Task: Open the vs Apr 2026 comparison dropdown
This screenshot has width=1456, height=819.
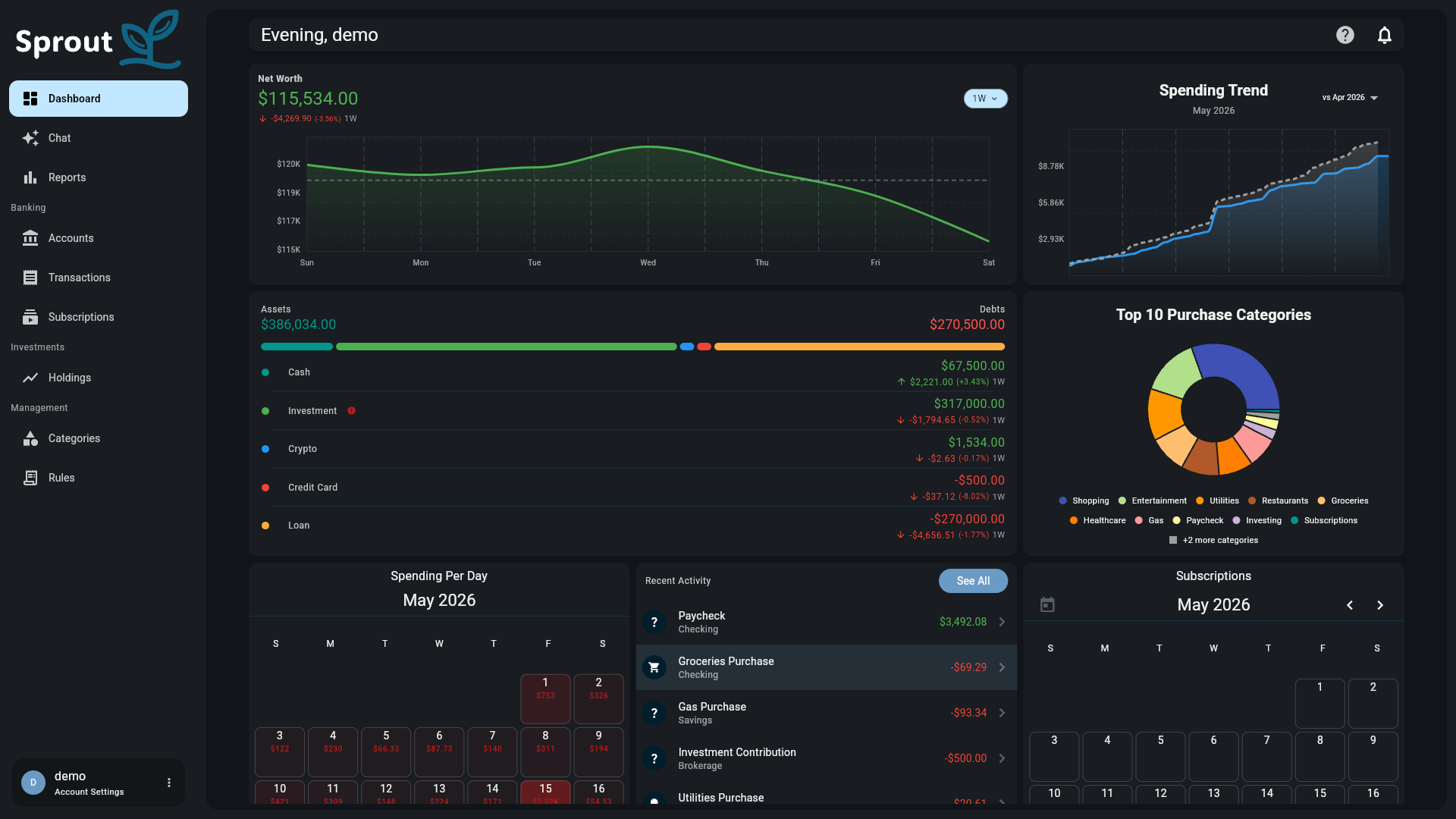Action: 1350,98
